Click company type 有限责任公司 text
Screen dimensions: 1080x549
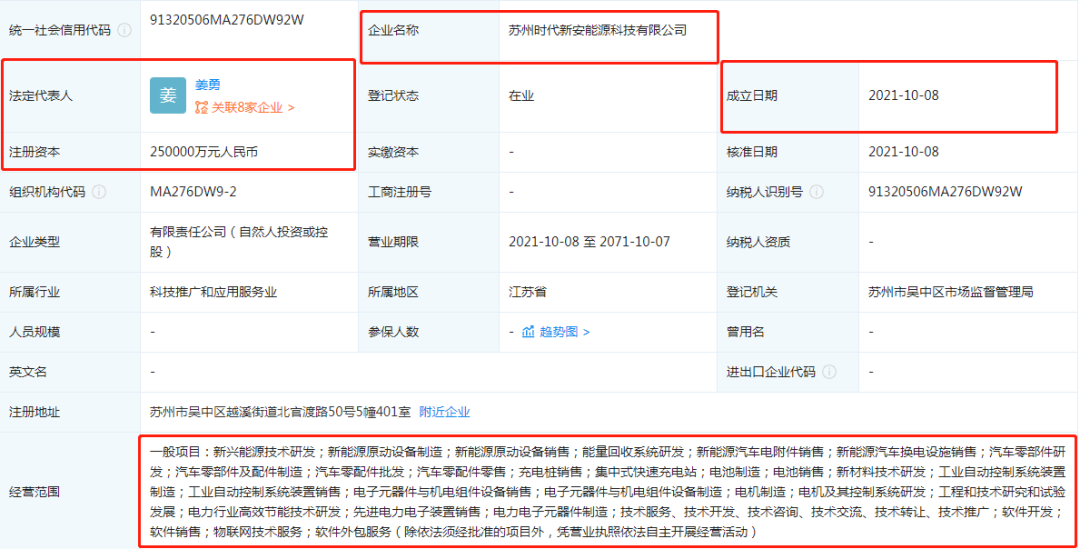(x=239, y=242)
